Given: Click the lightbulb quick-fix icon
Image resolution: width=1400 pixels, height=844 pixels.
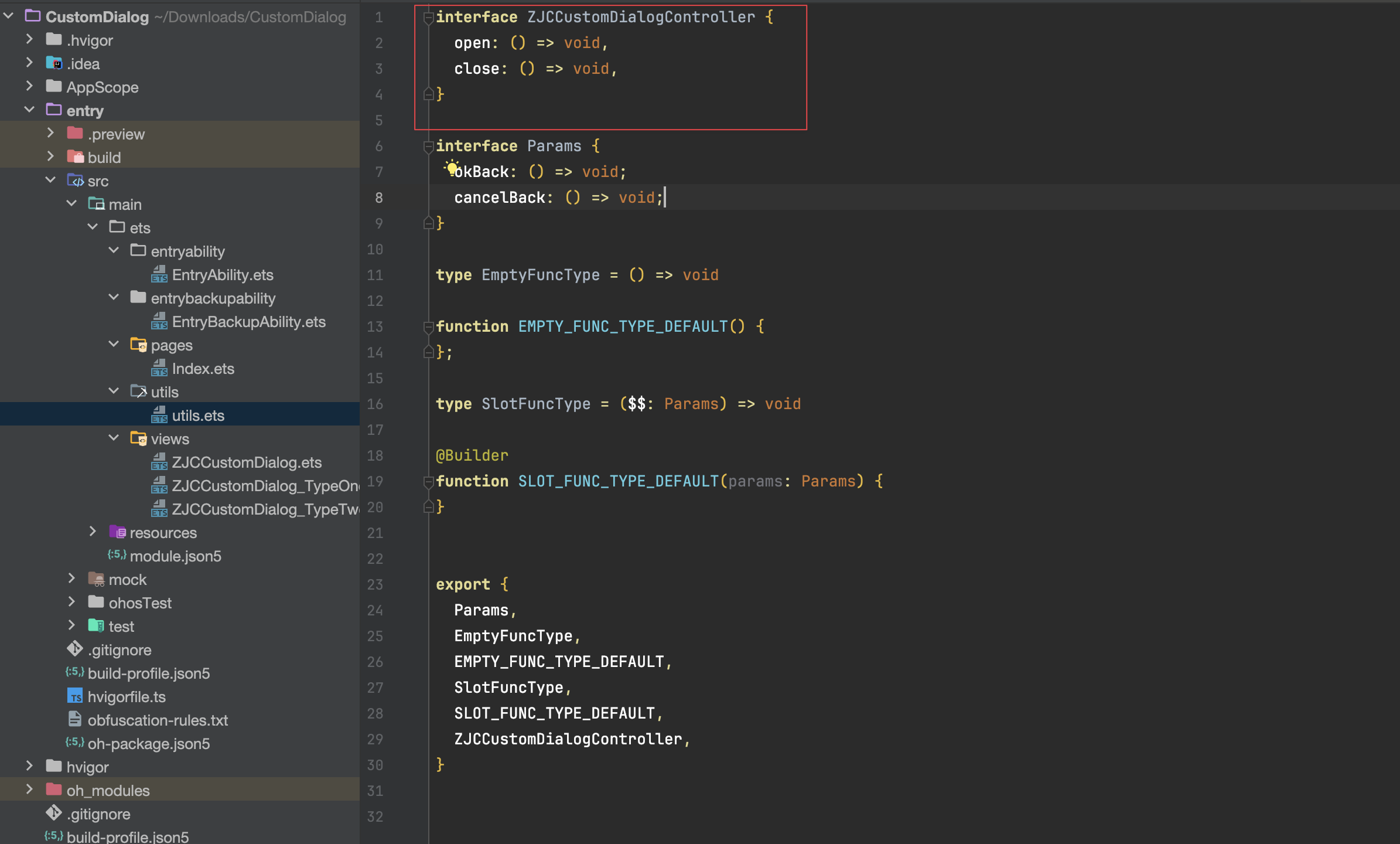Looking at the screenshot, I should 452,168.
